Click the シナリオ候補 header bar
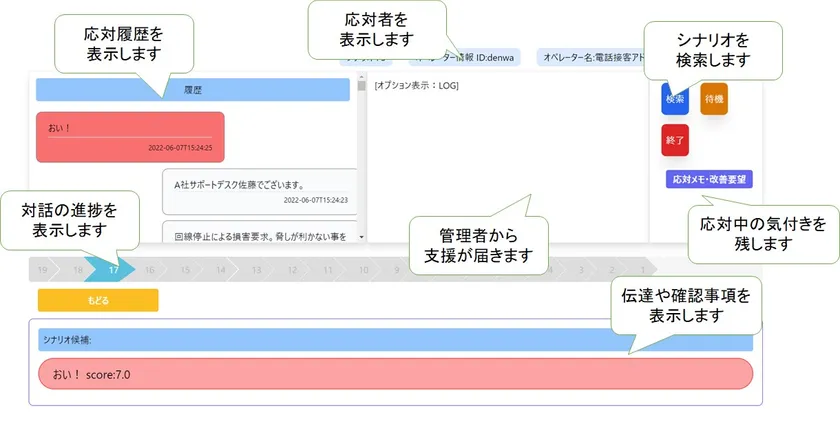The height and width of the screenshot is (443, 840). point(395,340)
